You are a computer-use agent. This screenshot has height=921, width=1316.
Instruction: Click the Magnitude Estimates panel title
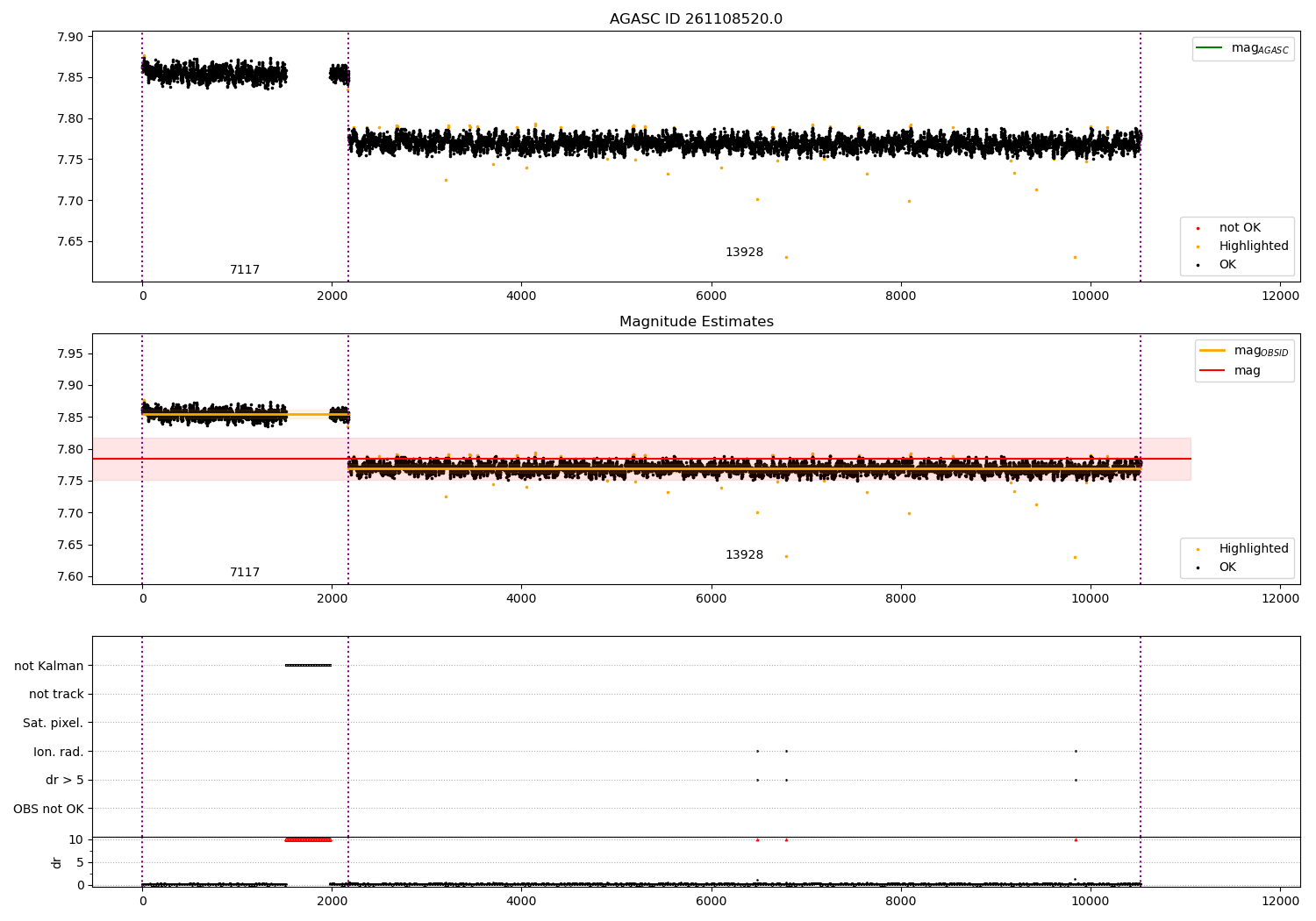[696, 322]
